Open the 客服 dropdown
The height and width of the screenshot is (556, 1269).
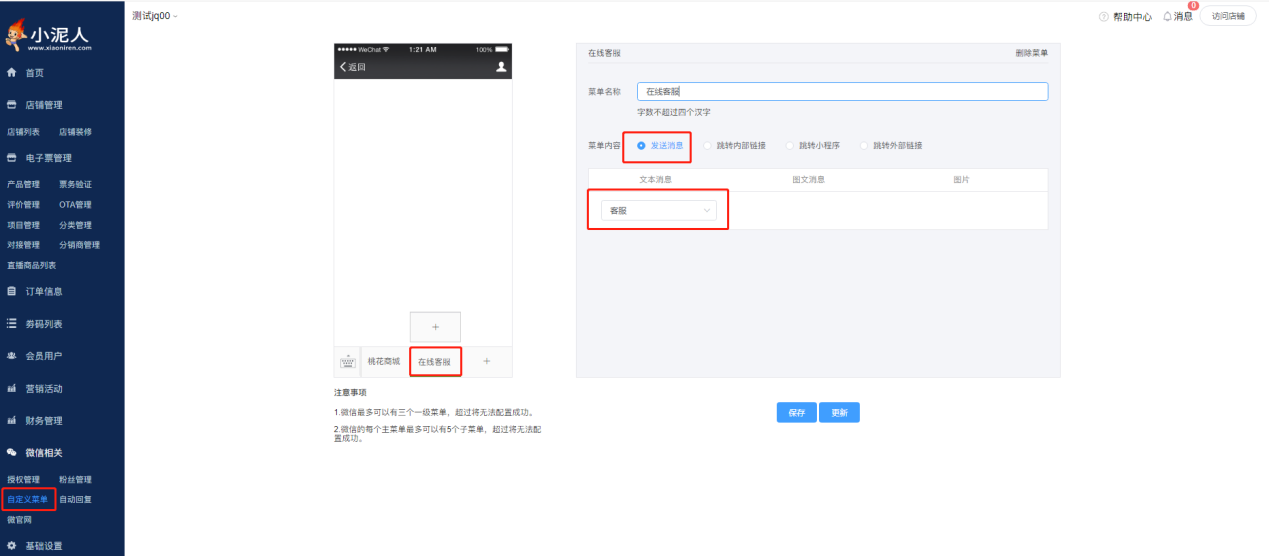[x=659, y=211]
